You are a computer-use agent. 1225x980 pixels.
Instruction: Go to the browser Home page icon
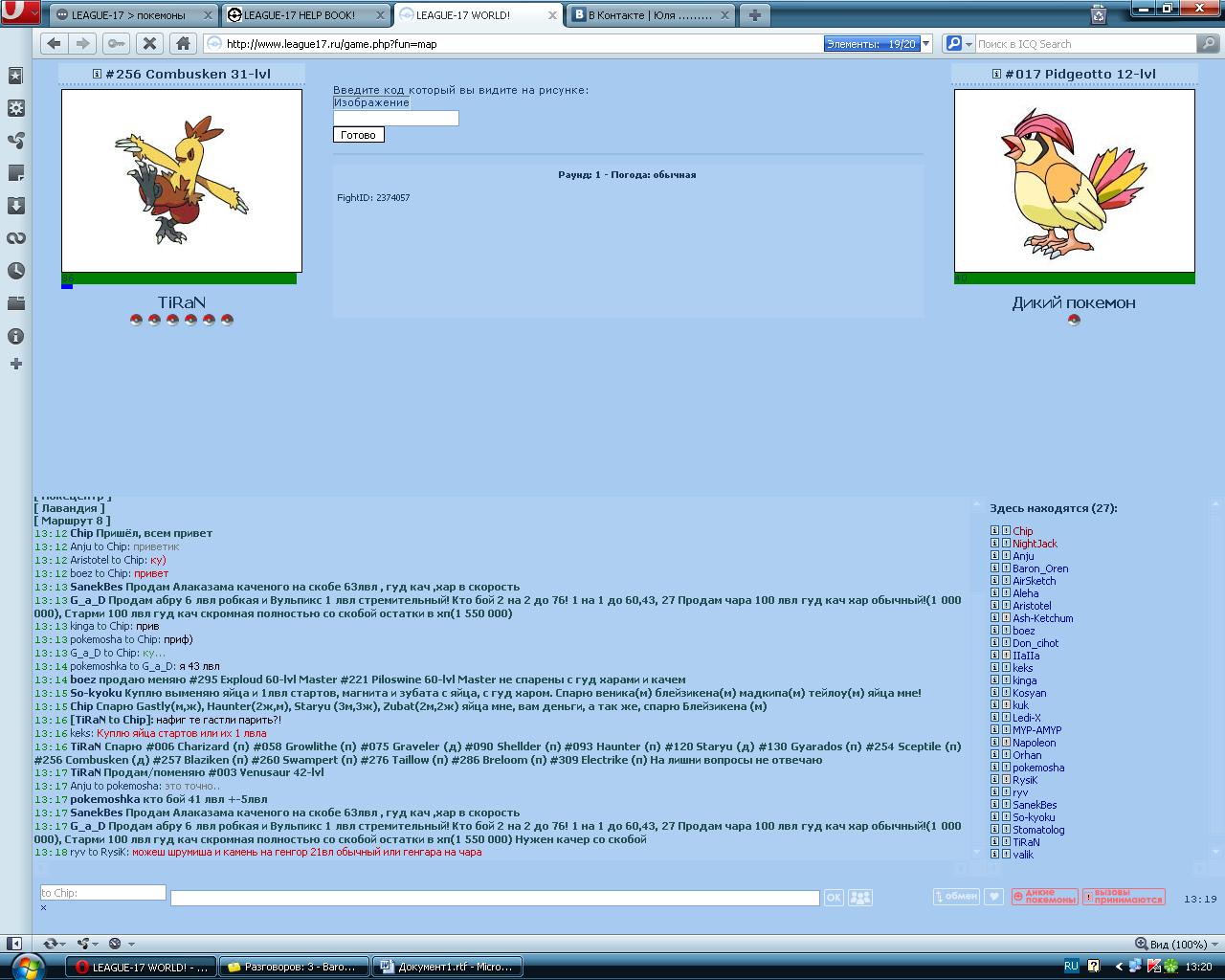[183, 43]
